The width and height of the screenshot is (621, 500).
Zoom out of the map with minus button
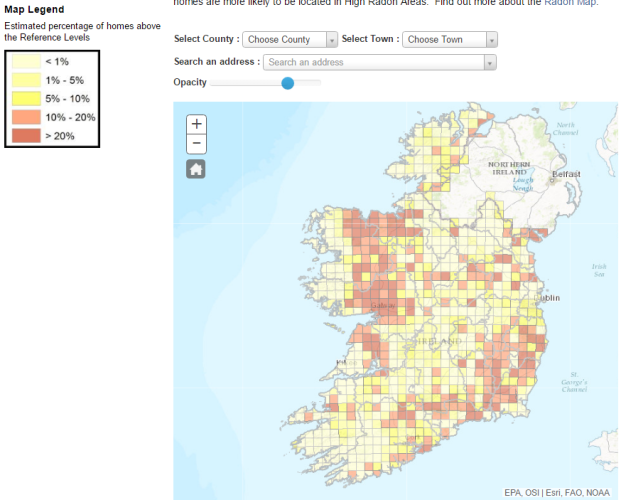point(196,144)
